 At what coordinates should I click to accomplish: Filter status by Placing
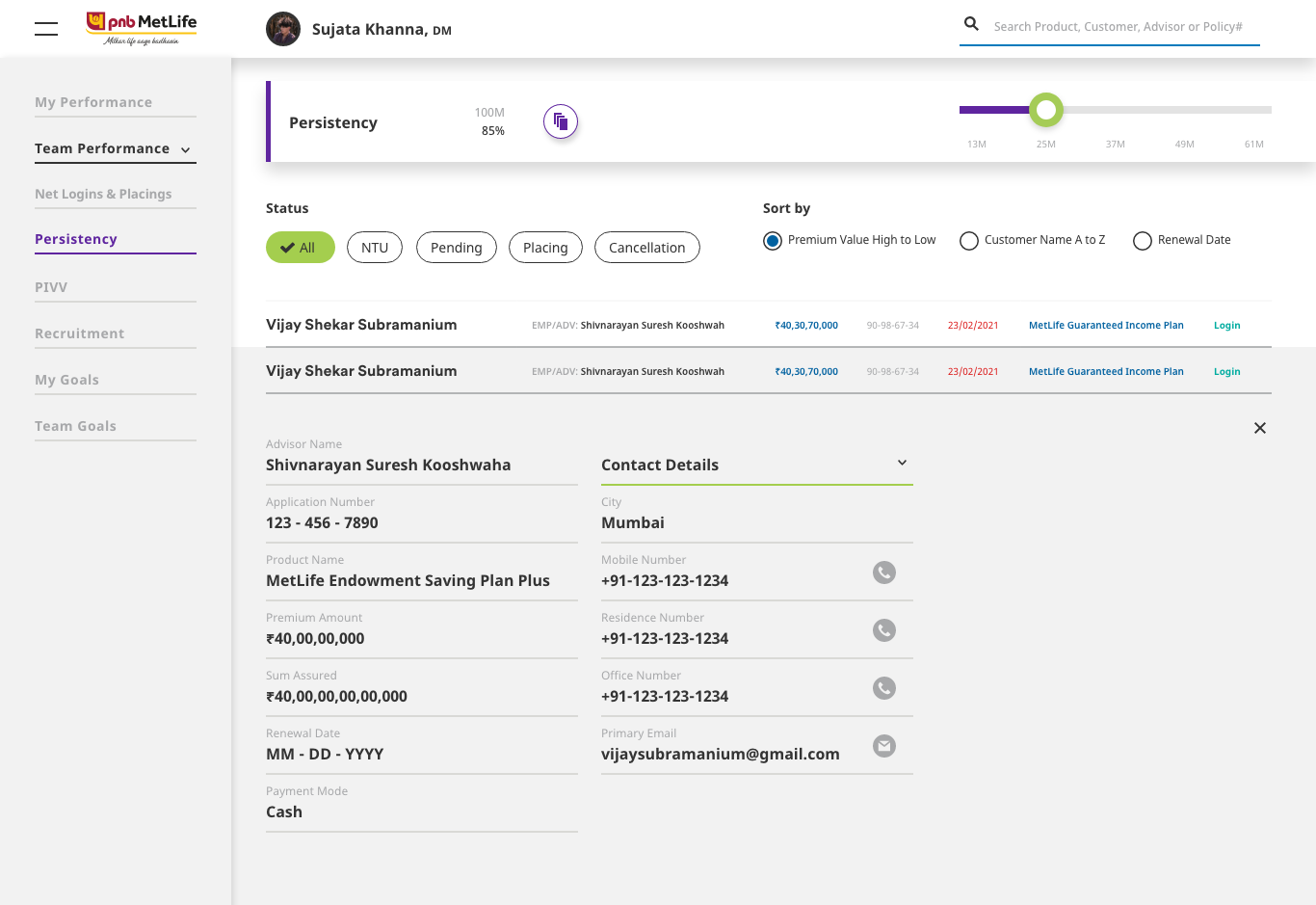coord(545,247)
